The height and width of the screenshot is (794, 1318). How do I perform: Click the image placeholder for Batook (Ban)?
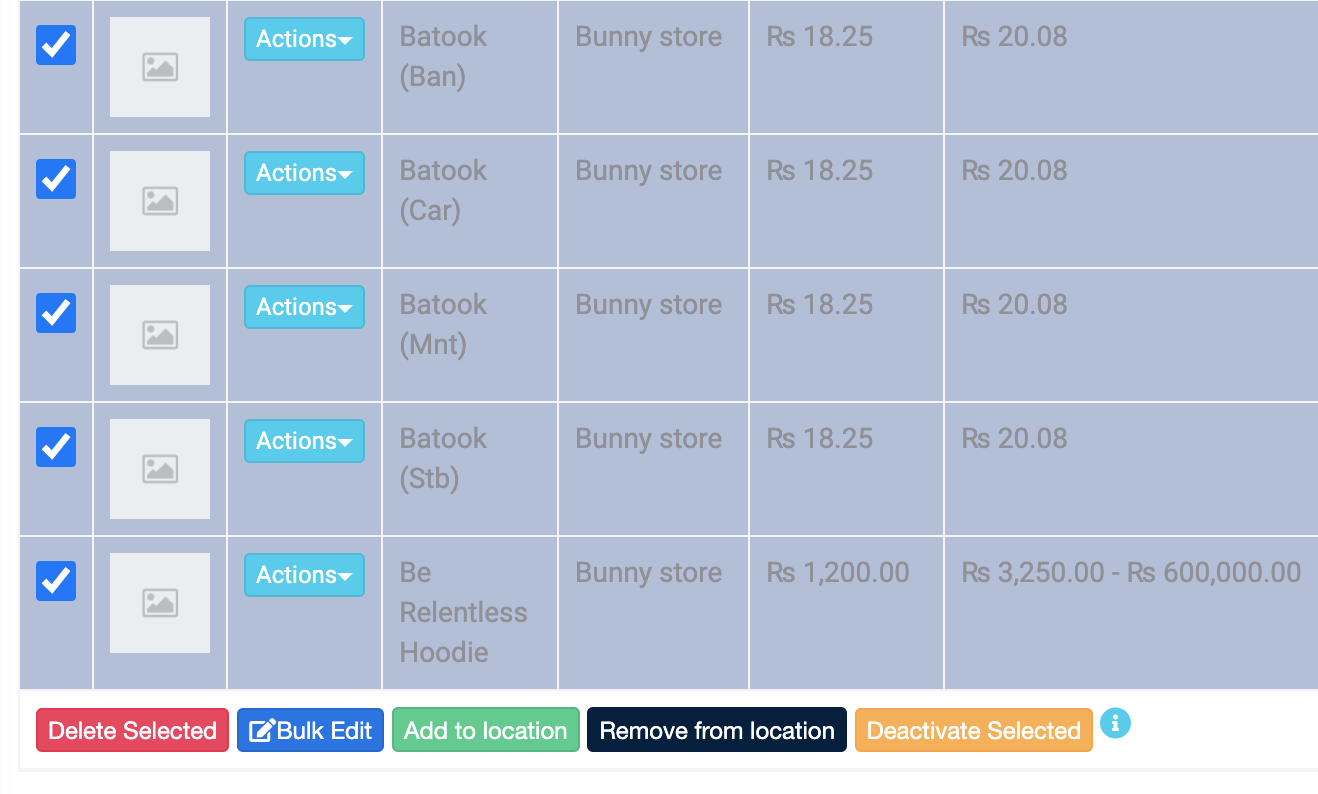(160, 67)
